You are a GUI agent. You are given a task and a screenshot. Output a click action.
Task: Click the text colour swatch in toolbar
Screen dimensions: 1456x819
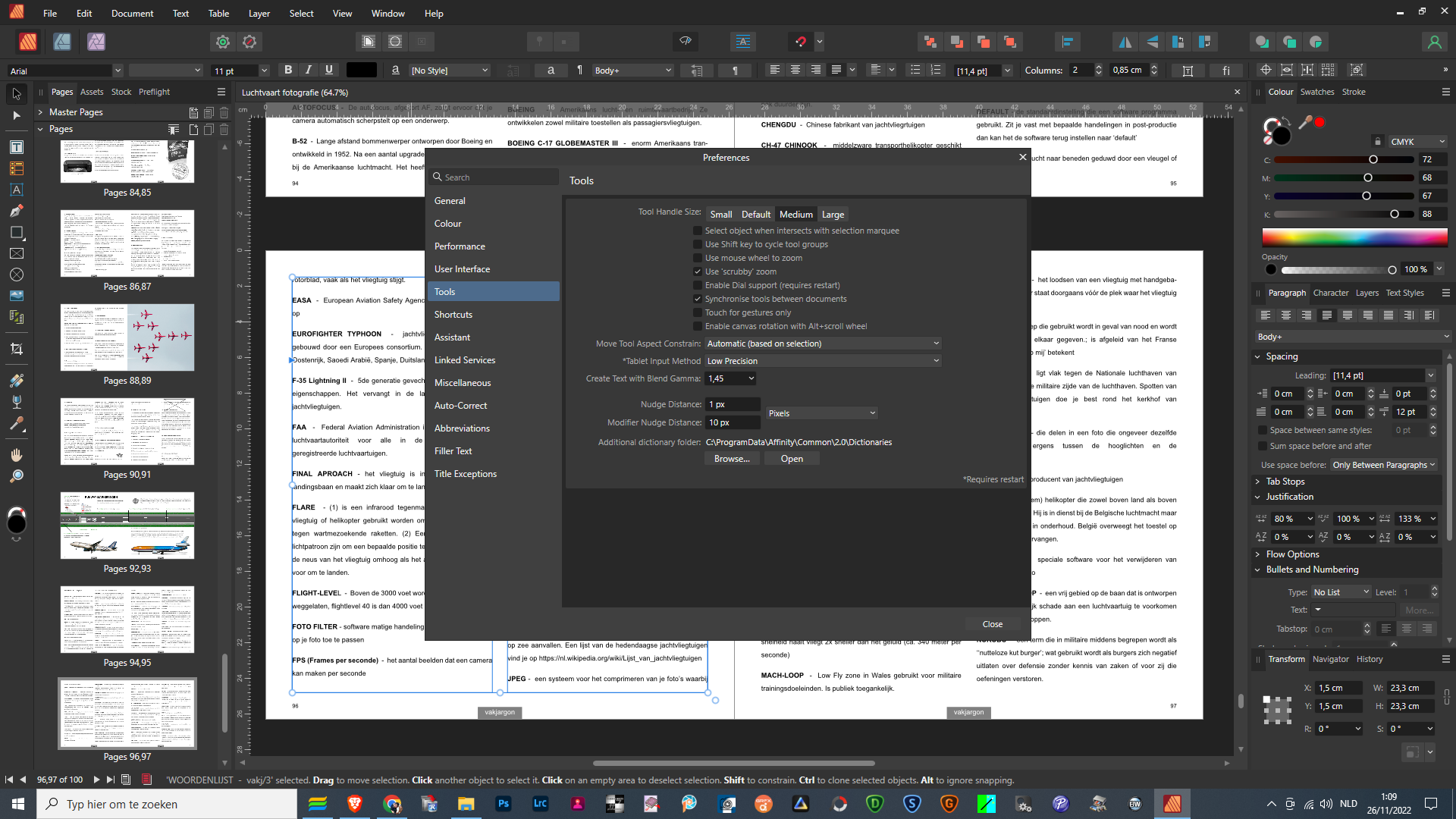pos(362,70)
